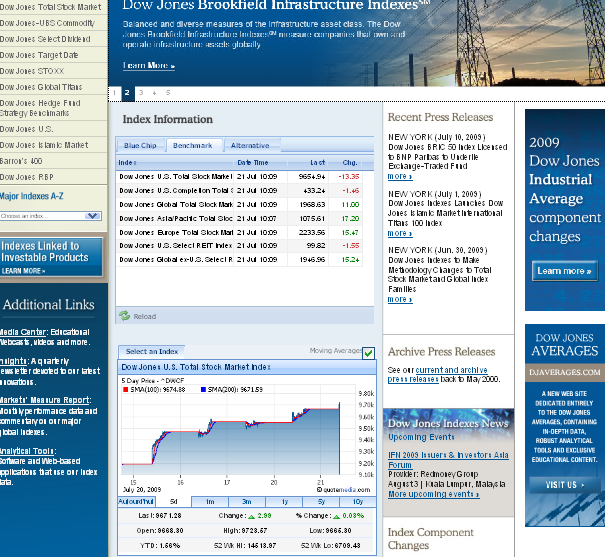Open Dow Jones STOXX menu item
The height and width of the screenshot is (557, 605).
(32, 71)
